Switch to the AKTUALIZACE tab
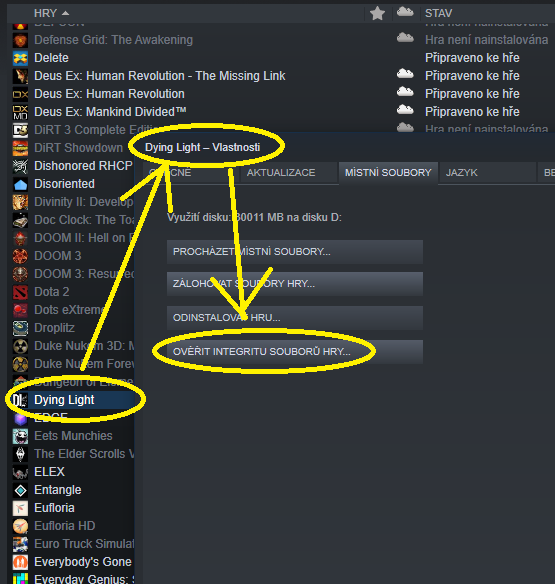 tap(281, 173)
